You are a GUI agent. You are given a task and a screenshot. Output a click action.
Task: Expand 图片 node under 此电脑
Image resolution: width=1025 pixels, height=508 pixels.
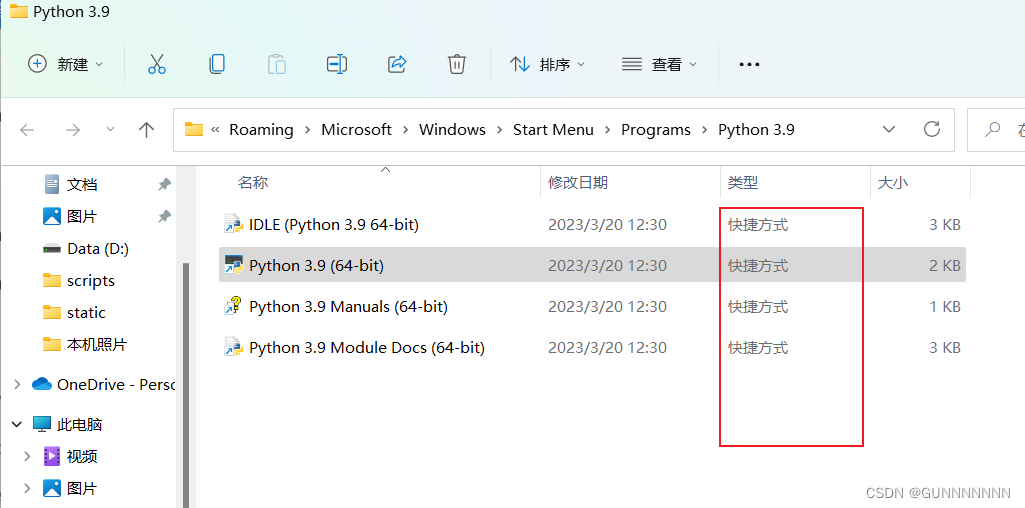(27, 488)
